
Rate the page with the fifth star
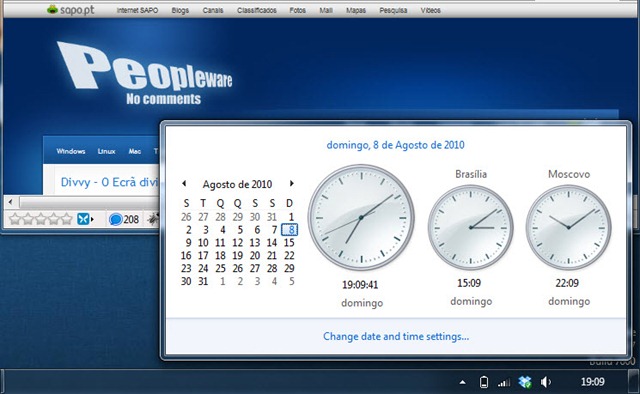click(67, 219)
